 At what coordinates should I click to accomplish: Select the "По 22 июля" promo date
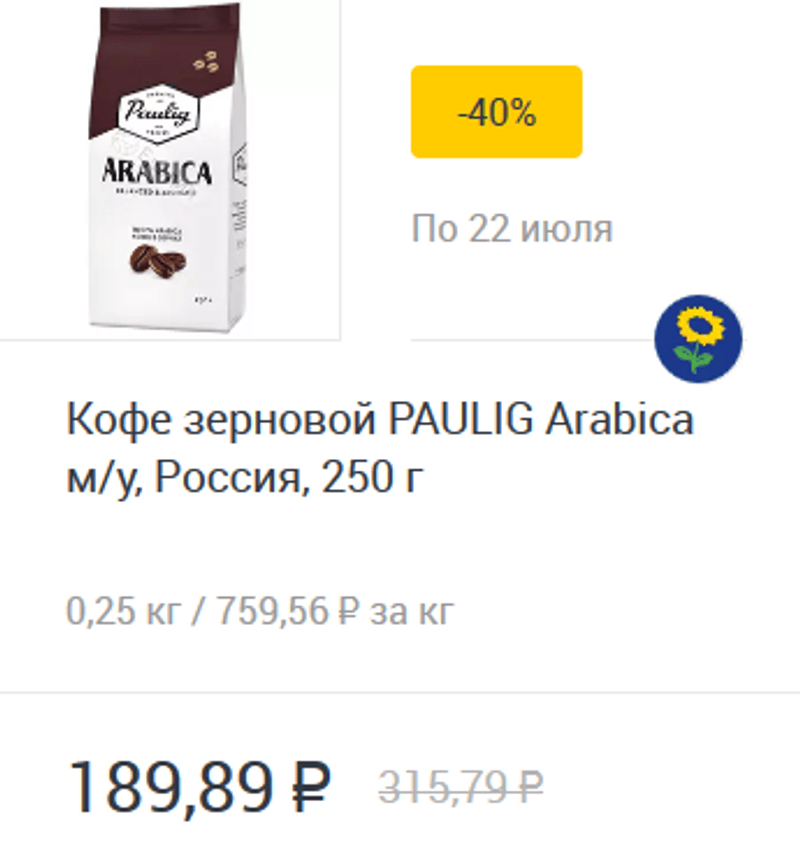[x=512, y=228]
